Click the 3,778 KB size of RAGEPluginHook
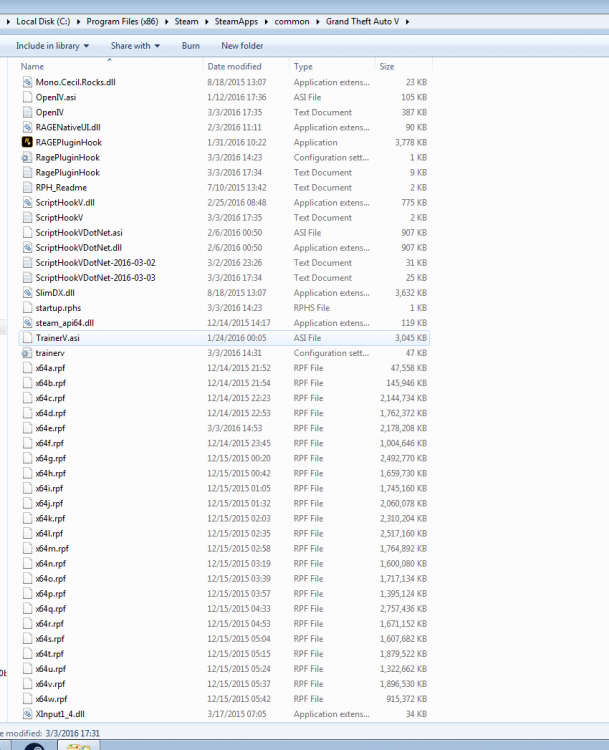This screenshot has height=750, width=609. 410,143
